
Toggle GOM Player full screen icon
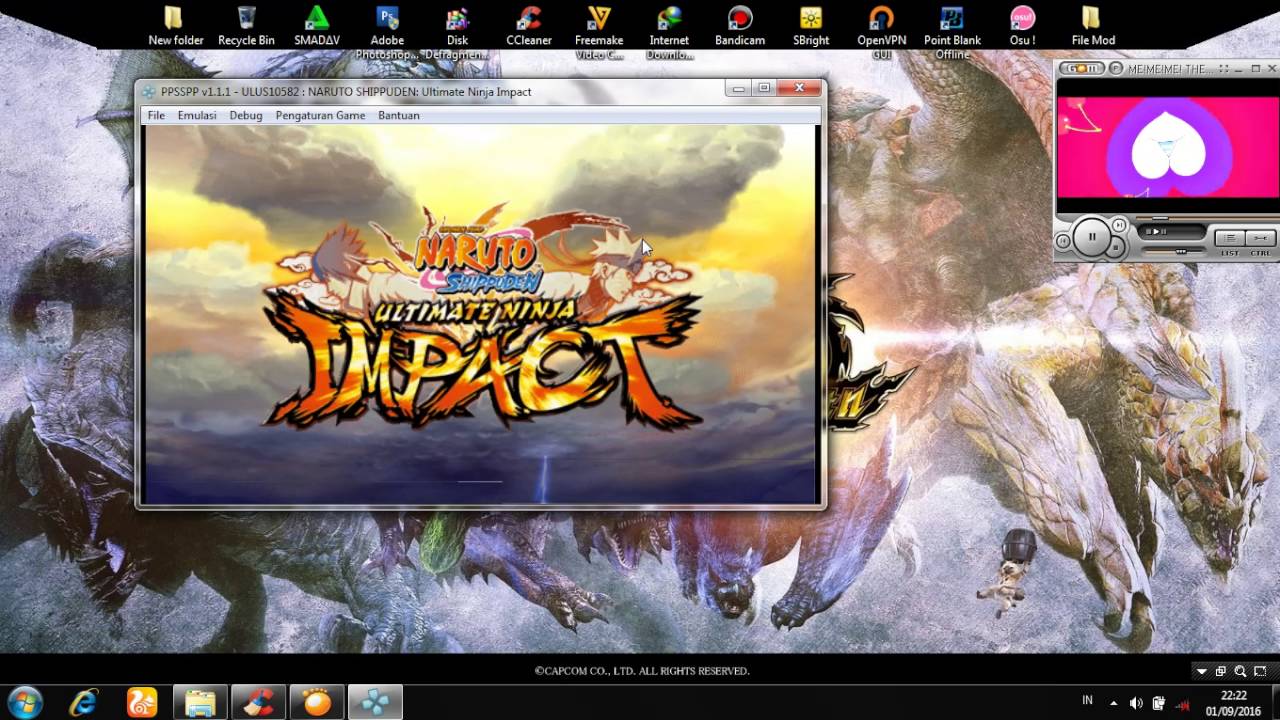pyautogui.click(x=1224, y=68)
